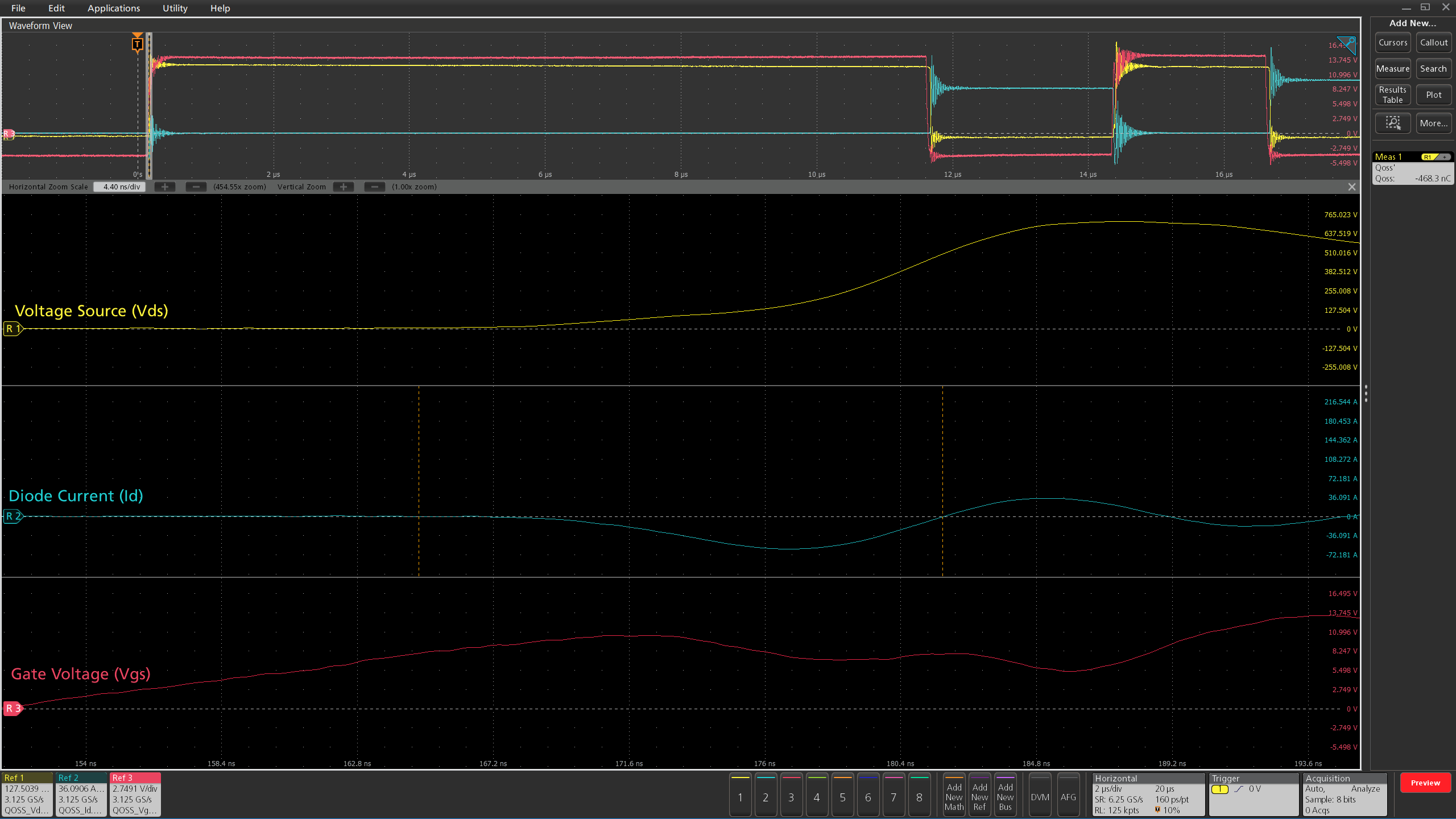The image size is (1456, 819).
Task: Turn on channel 5
Action: pyautogui.click(x=842, y=794)
